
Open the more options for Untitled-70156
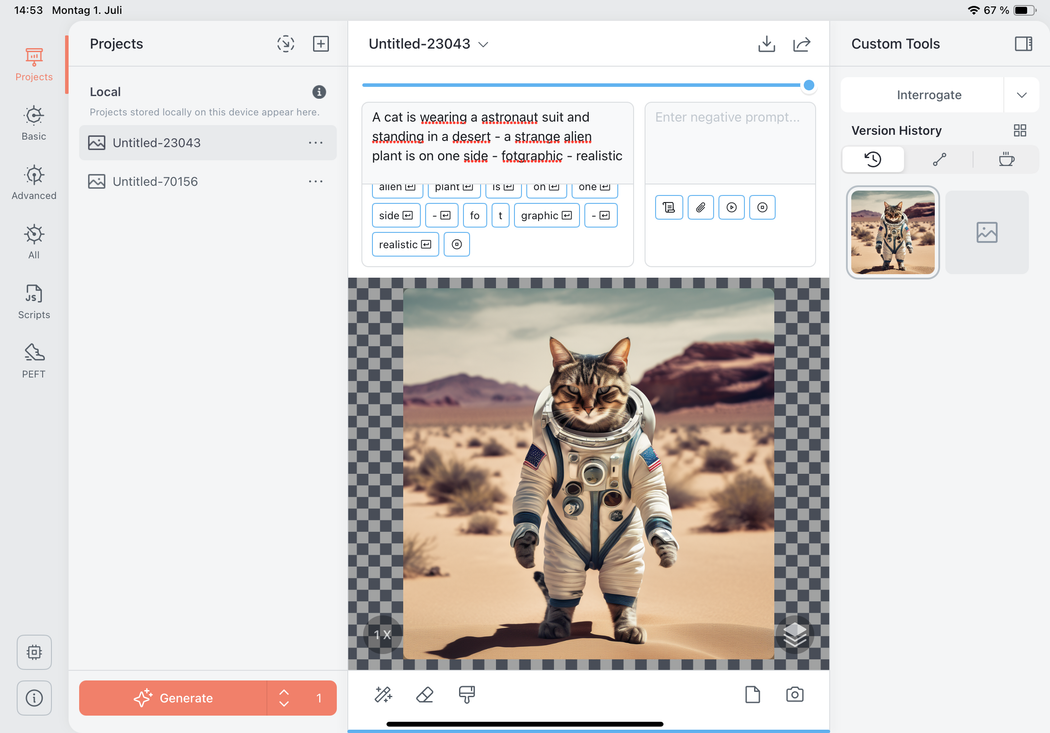point(315,181)
